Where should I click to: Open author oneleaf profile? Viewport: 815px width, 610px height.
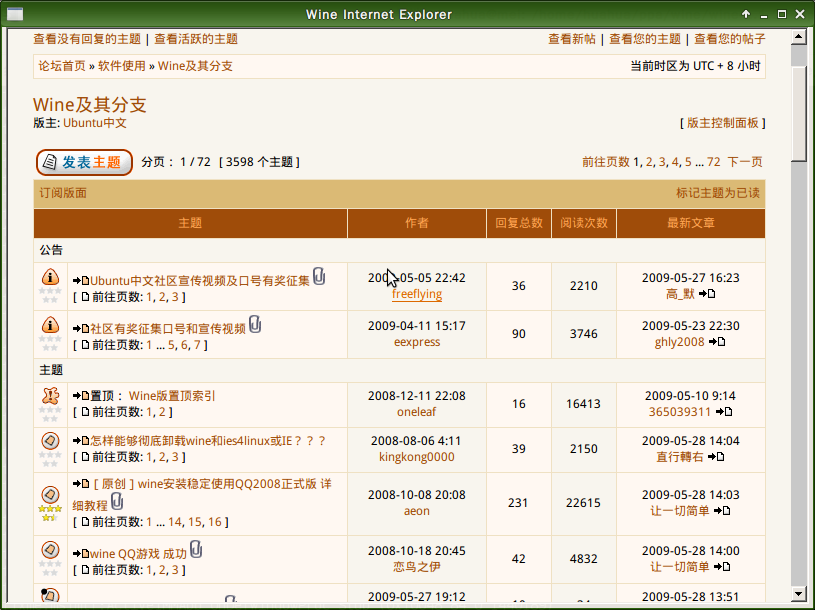pos(417,412)
